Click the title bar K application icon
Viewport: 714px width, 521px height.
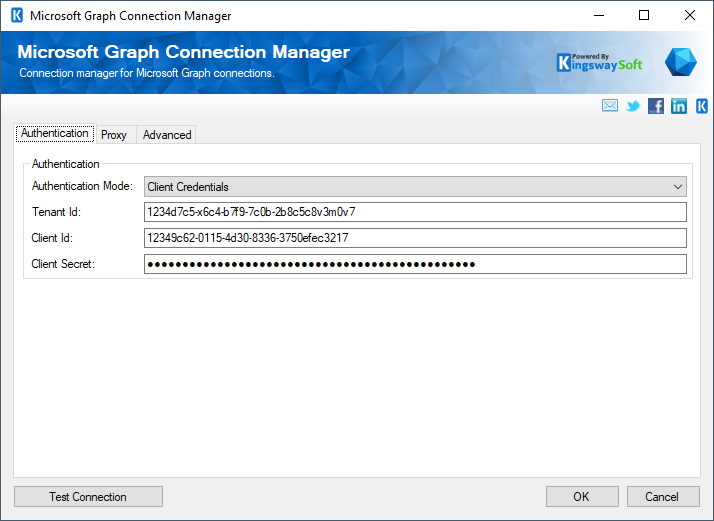(x=17, y=15)
